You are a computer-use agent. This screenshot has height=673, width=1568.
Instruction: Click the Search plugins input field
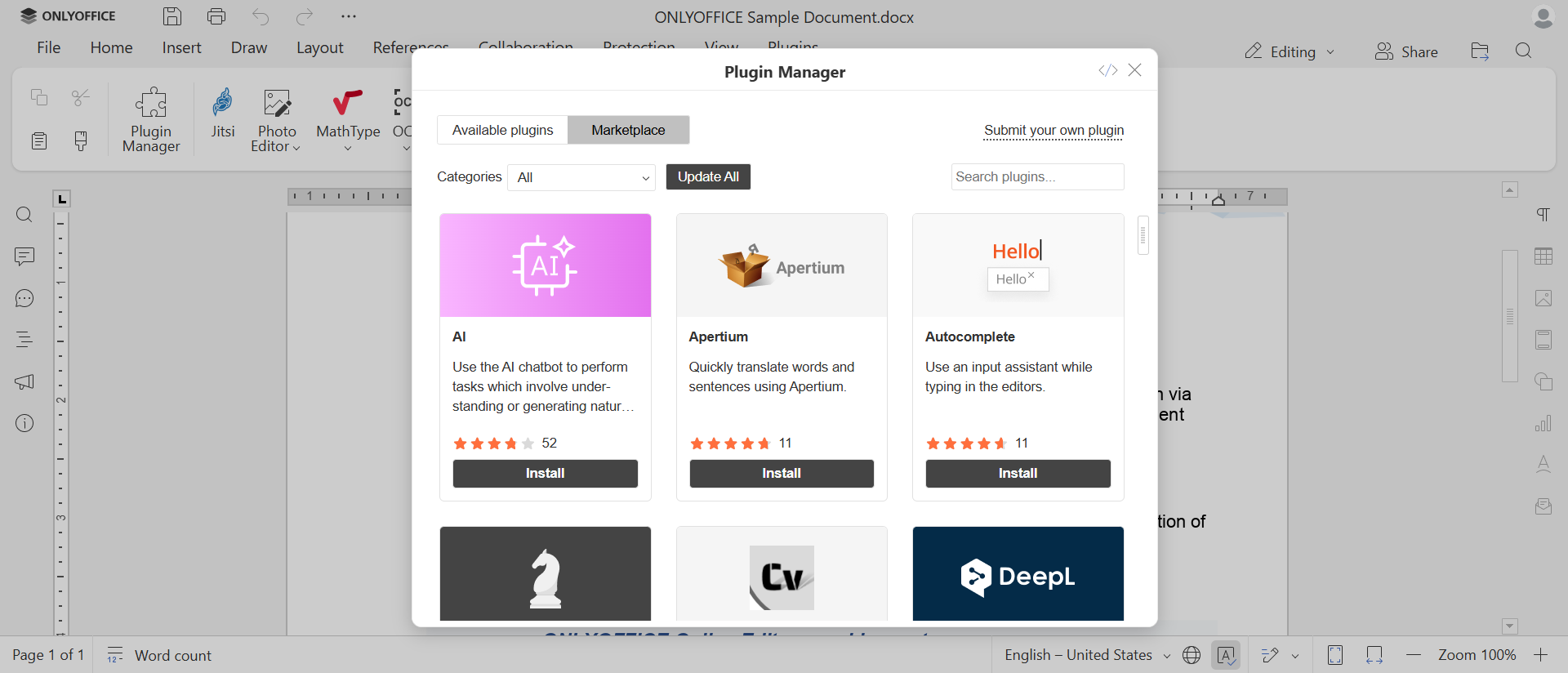pos(1038,176)
